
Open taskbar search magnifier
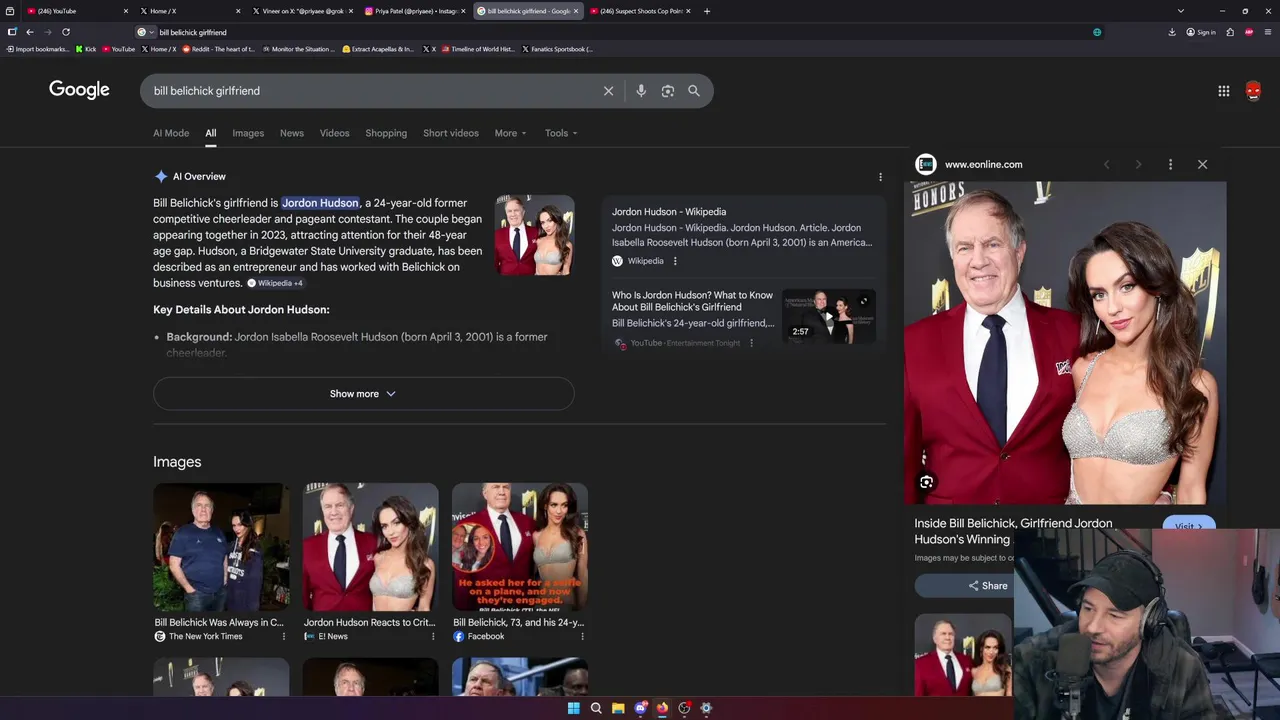pos(596,708)
